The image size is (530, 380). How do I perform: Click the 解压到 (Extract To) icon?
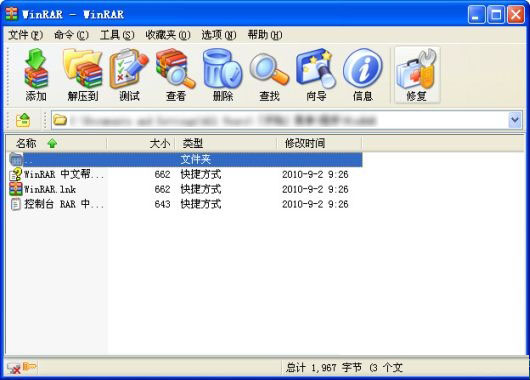tap(82, 75)
